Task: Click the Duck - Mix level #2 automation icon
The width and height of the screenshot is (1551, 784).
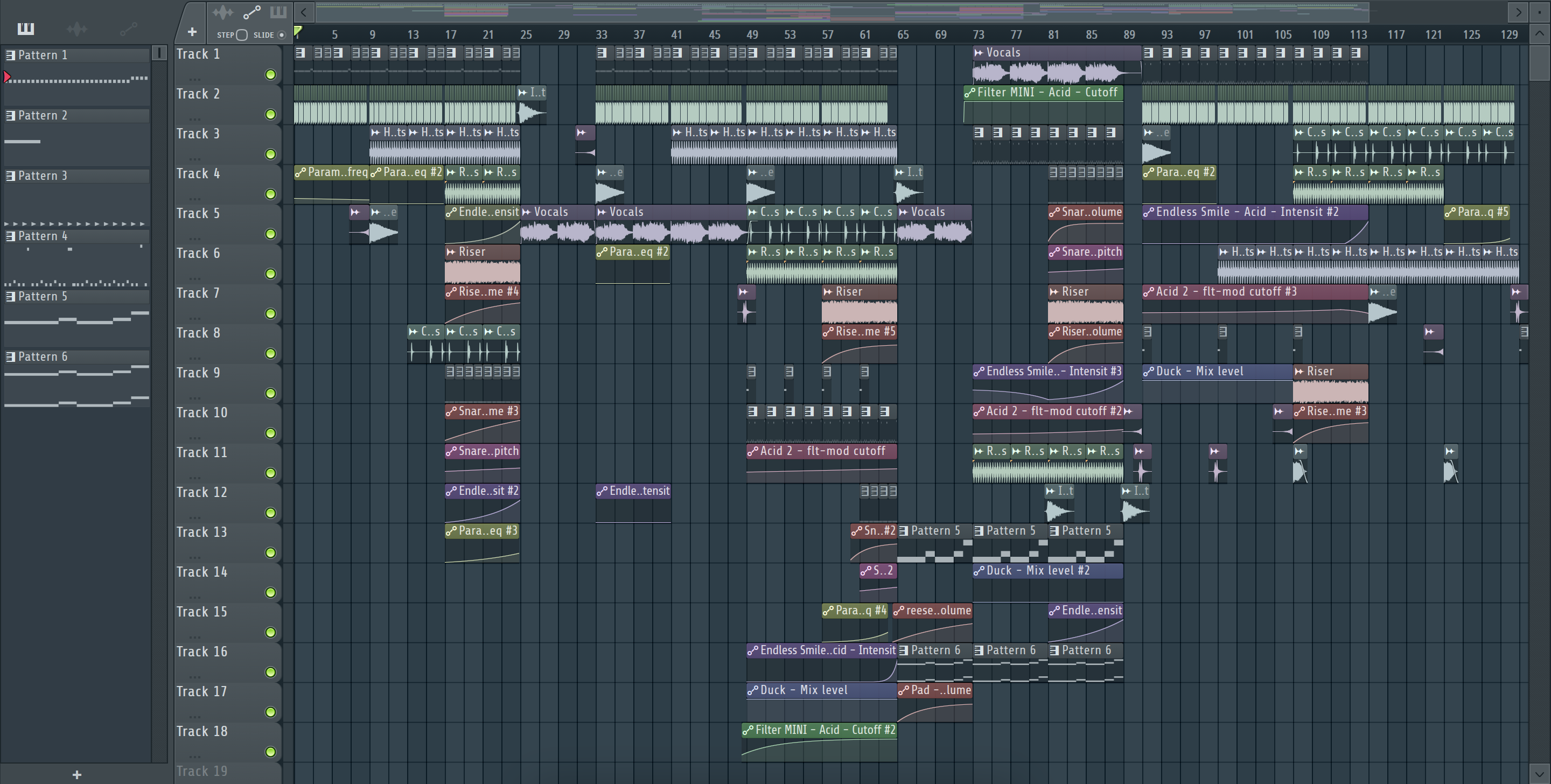Action: tap(979, 571)
